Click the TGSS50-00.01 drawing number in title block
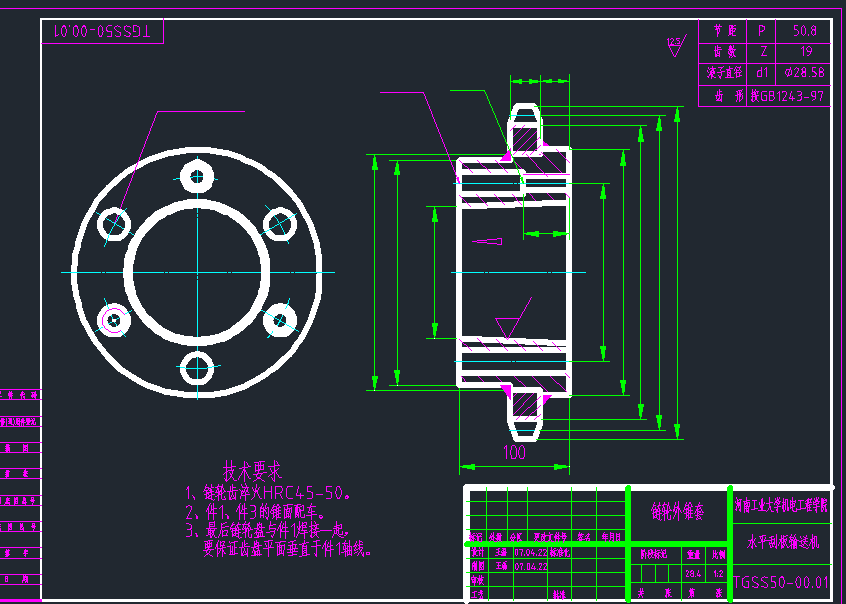 coord(781,581)
